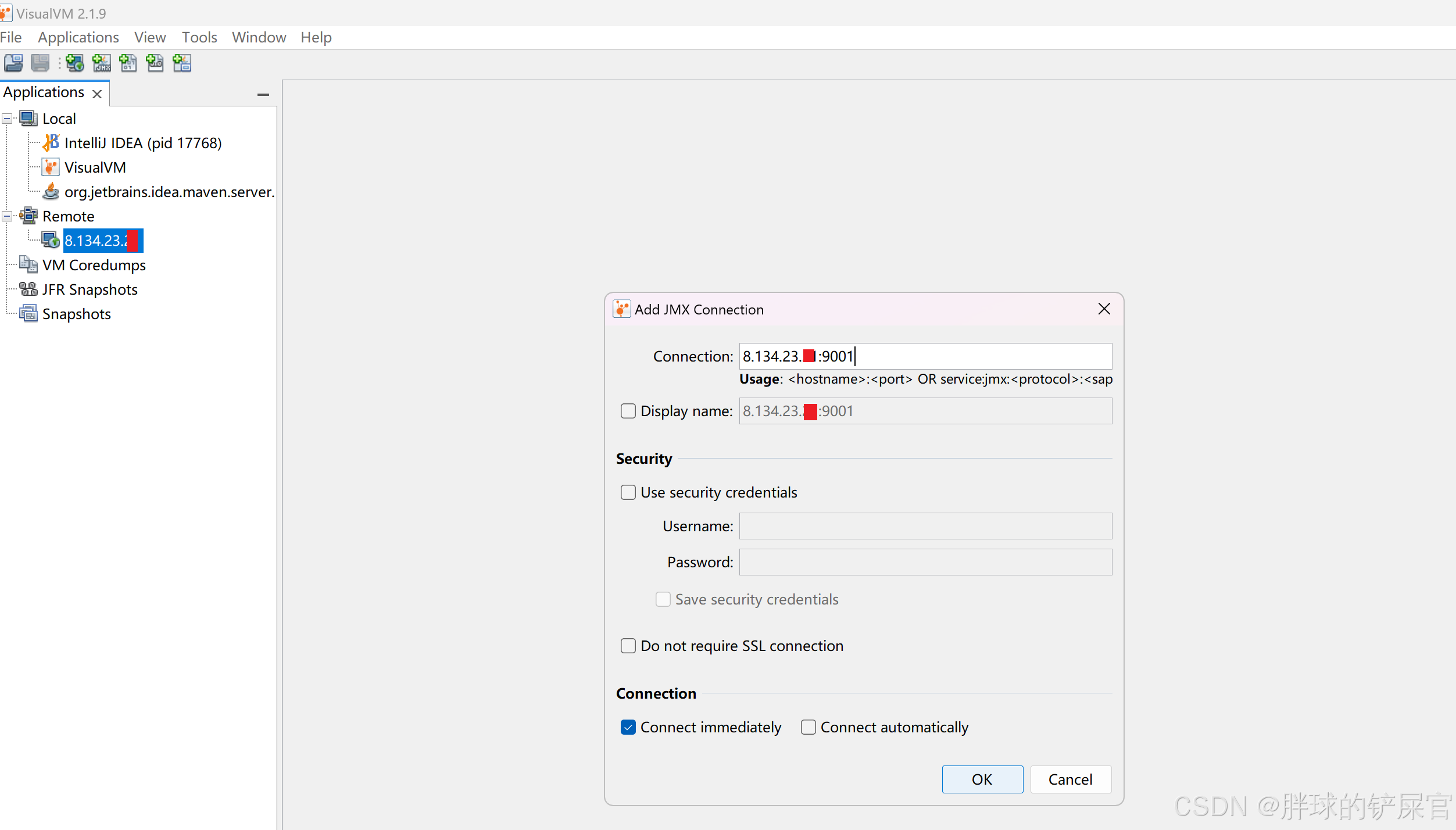
Task: Check Use security credentials
Action: click(628, 492)
